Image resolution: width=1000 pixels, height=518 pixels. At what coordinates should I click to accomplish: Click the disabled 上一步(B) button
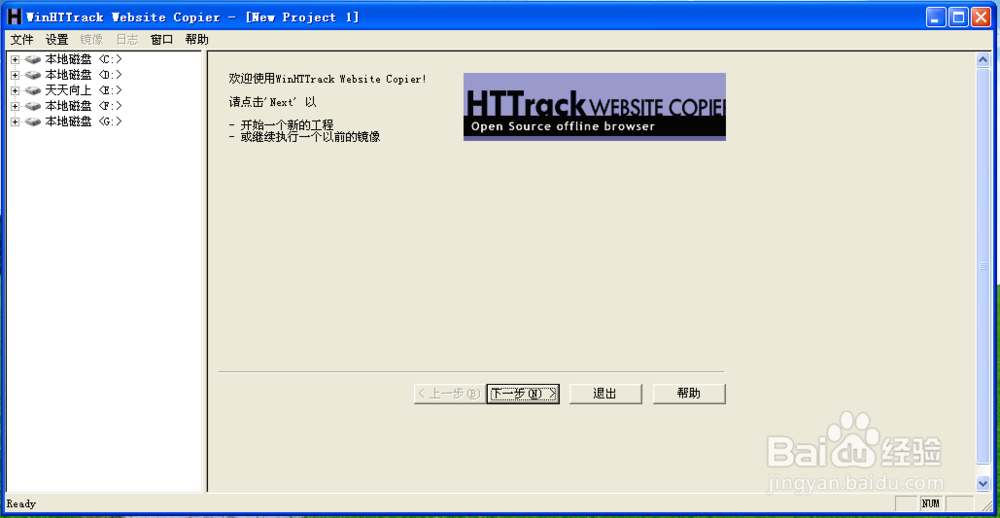click(449, 394)
